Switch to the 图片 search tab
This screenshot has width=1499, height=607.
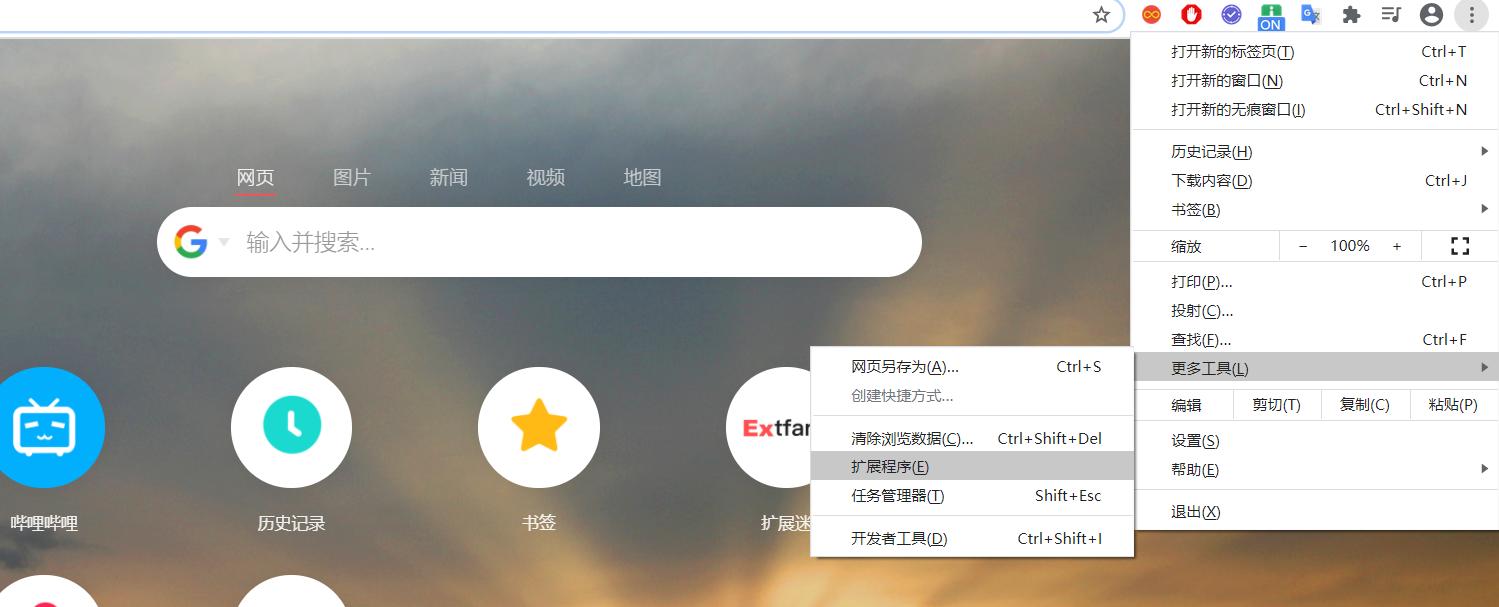point(352,178)
